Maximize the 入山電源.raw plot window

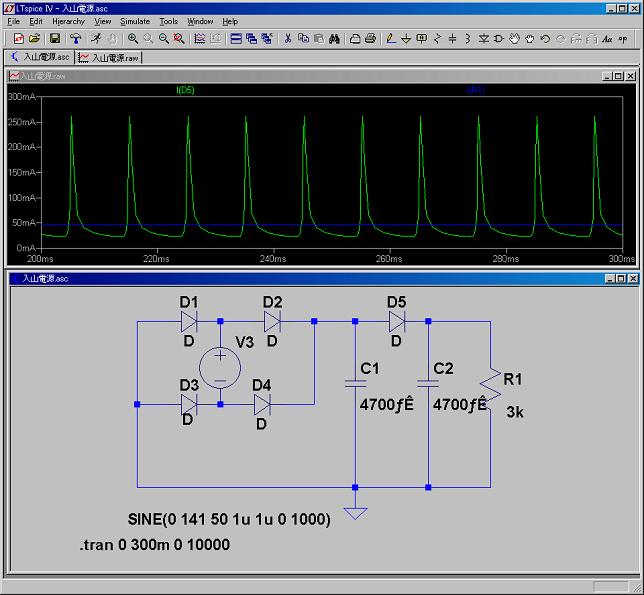coord(619,76)
